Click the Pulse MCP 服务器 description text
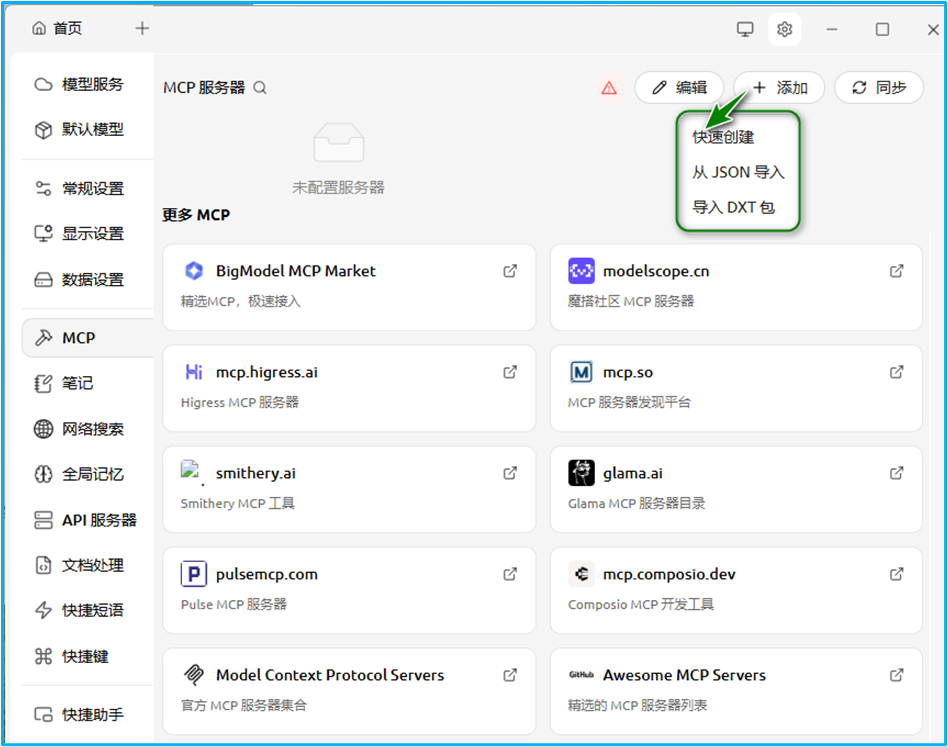This screenshot has width=948, height=747. tap(233, 604)
